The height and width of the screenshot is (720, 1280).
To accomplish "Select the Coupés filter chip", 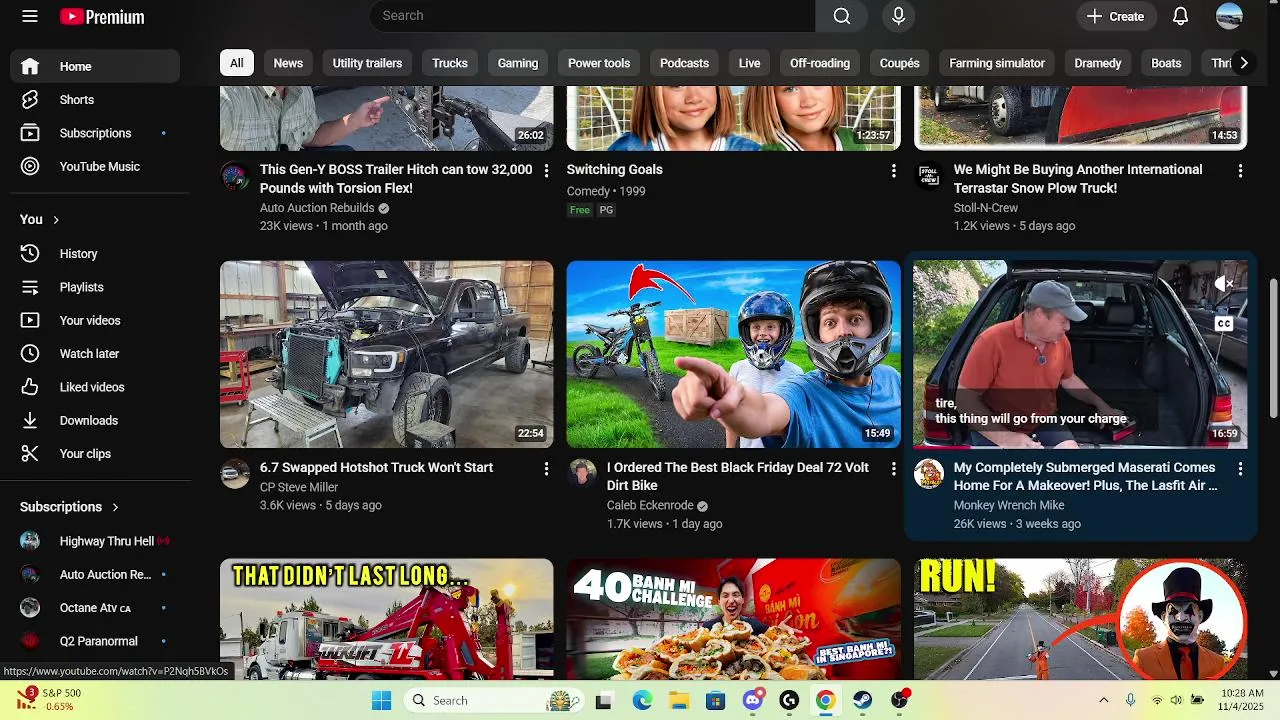I will pyautogui.click(x=900, y=63).
